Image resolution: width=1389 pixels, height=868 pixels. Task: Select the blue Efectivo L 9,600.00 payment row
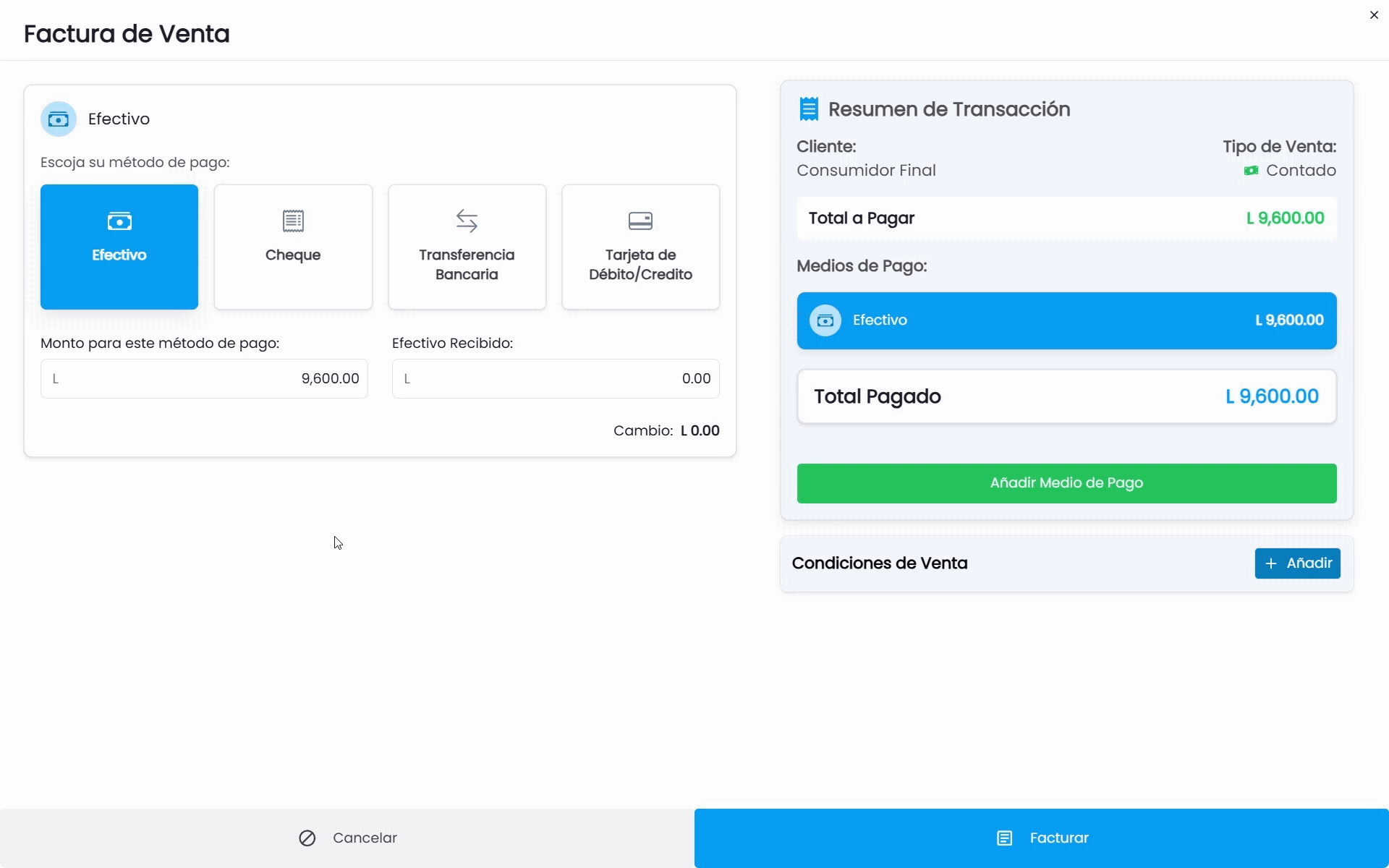1066,320
